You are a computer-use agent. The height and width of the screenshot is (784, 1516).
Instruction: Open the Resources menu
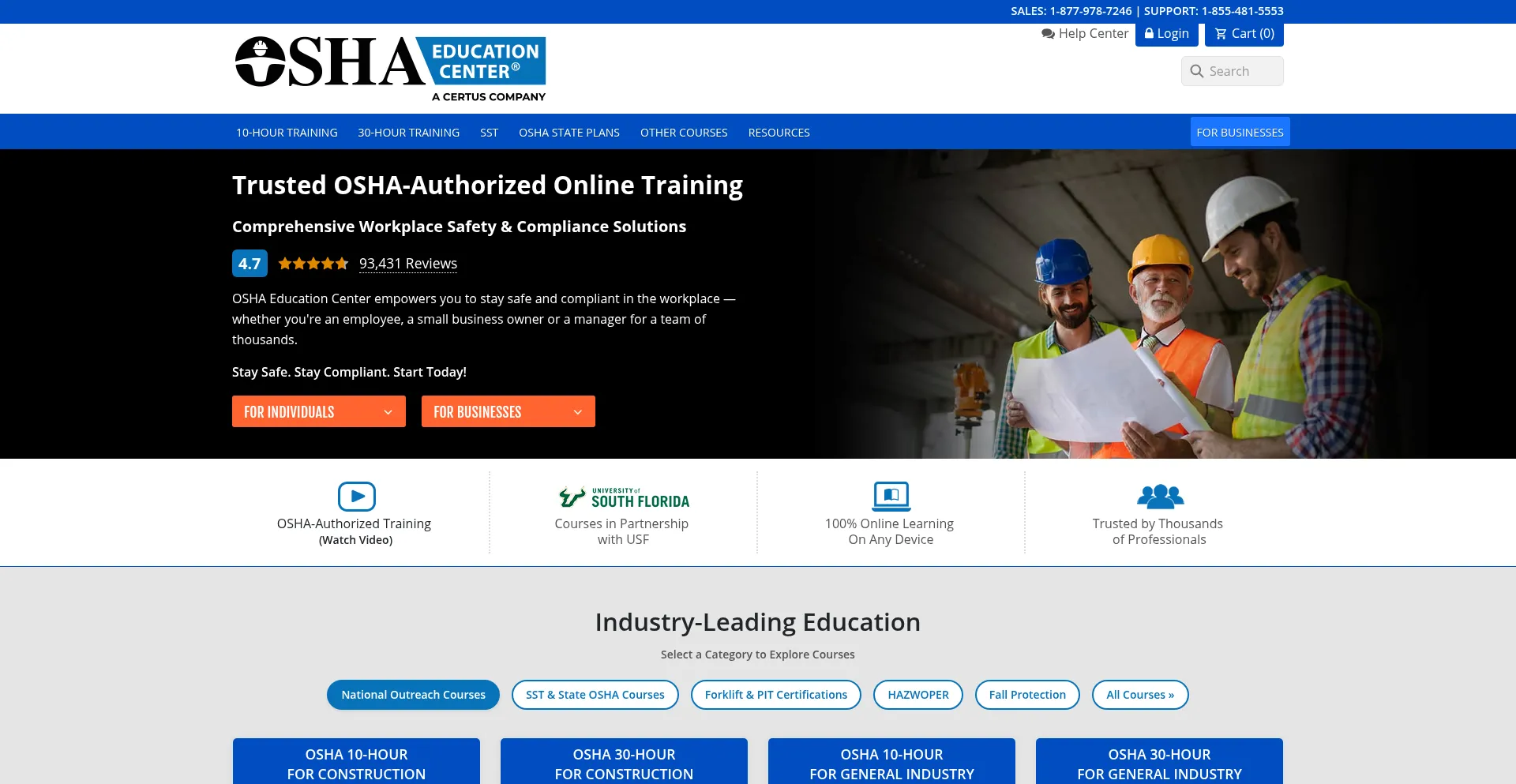coord(779,133)
